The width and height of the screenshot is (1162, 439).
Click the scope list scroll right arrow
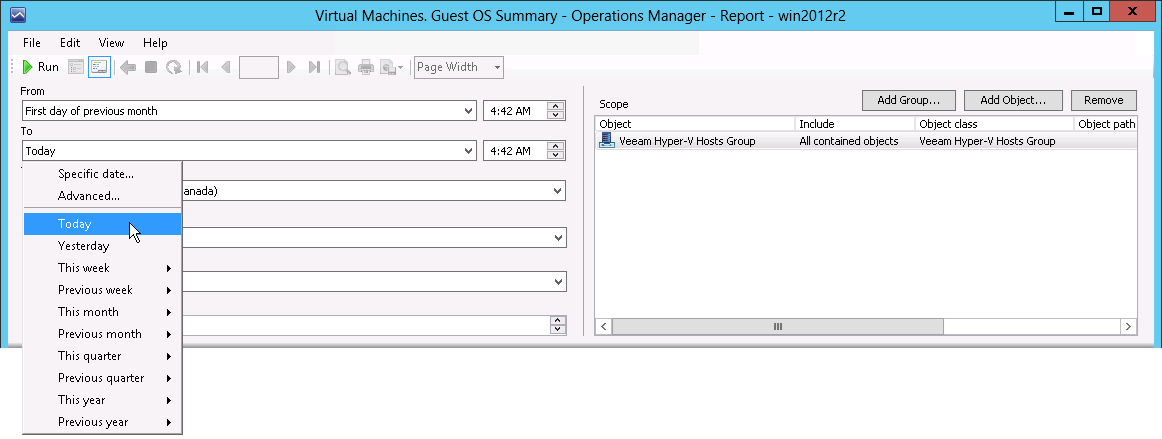click(x=1129, y=326)
